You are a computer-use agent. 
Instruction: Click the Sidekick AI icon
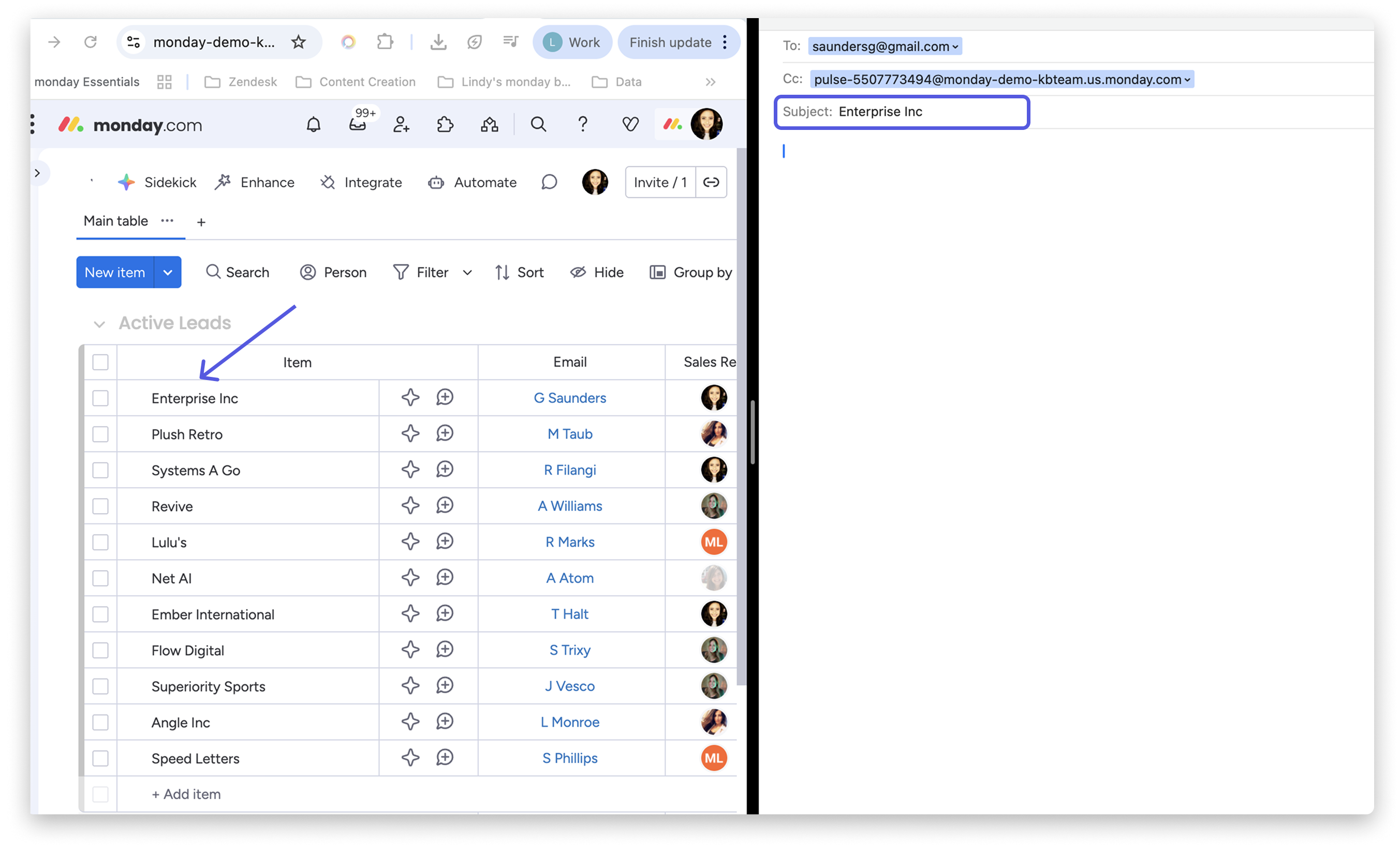click(126, 182)
